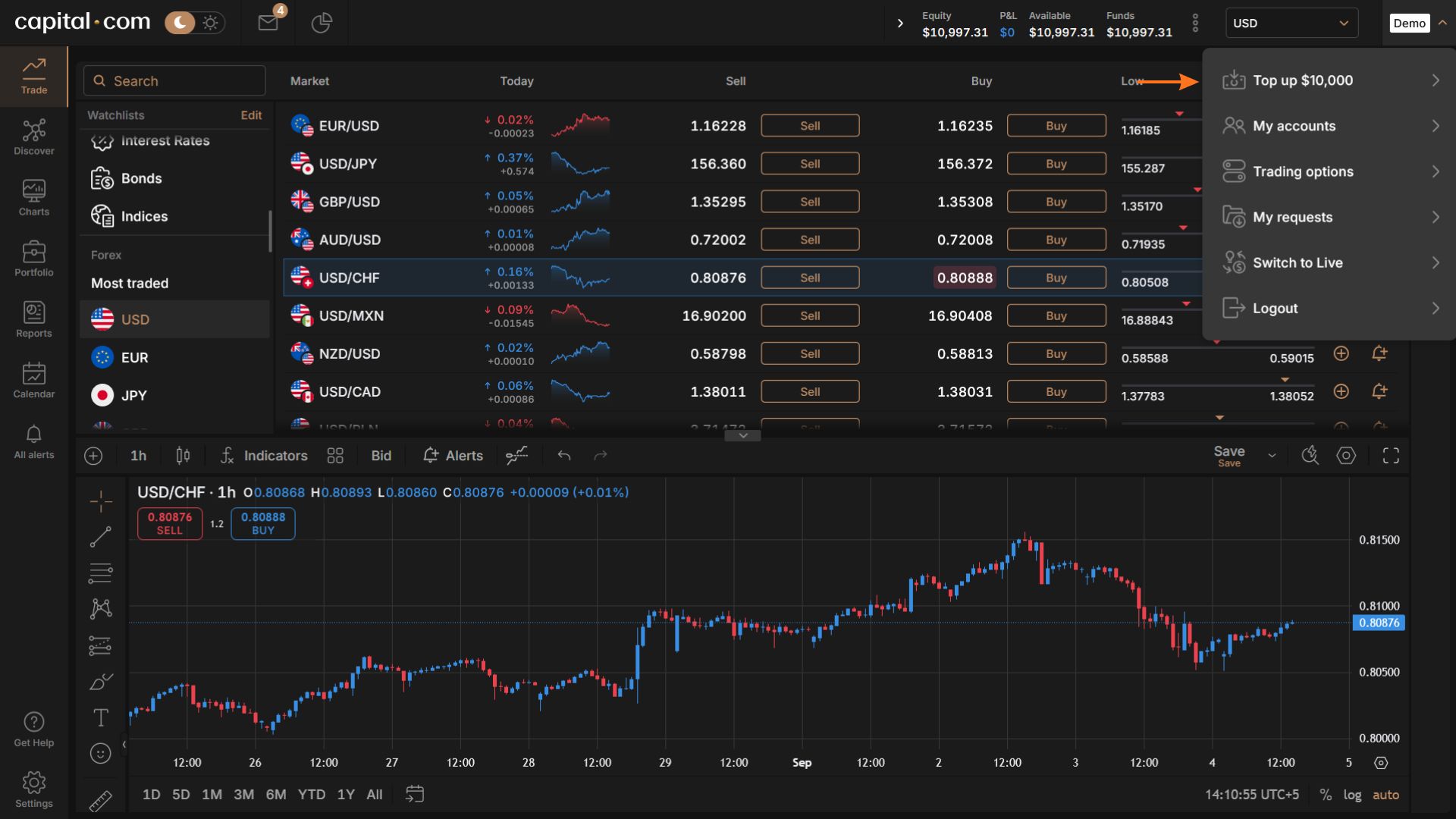Click Buy for USD/JPY
Image resolution: width=1456 pixels, height=819 pixels.
click(1056, 164)
